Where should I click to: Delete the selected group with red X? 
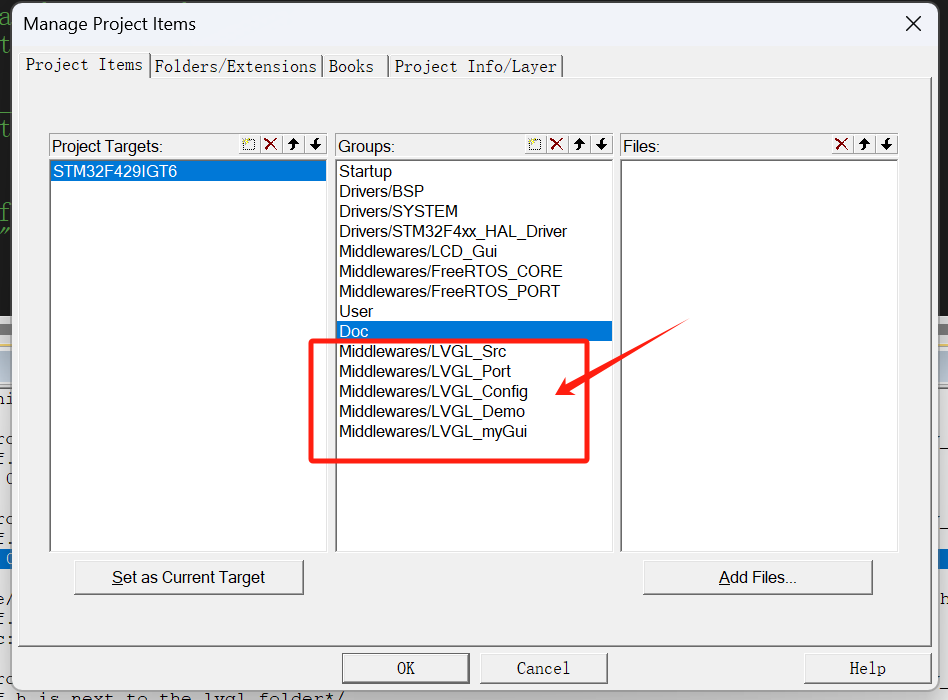click(x=557, y=145)
